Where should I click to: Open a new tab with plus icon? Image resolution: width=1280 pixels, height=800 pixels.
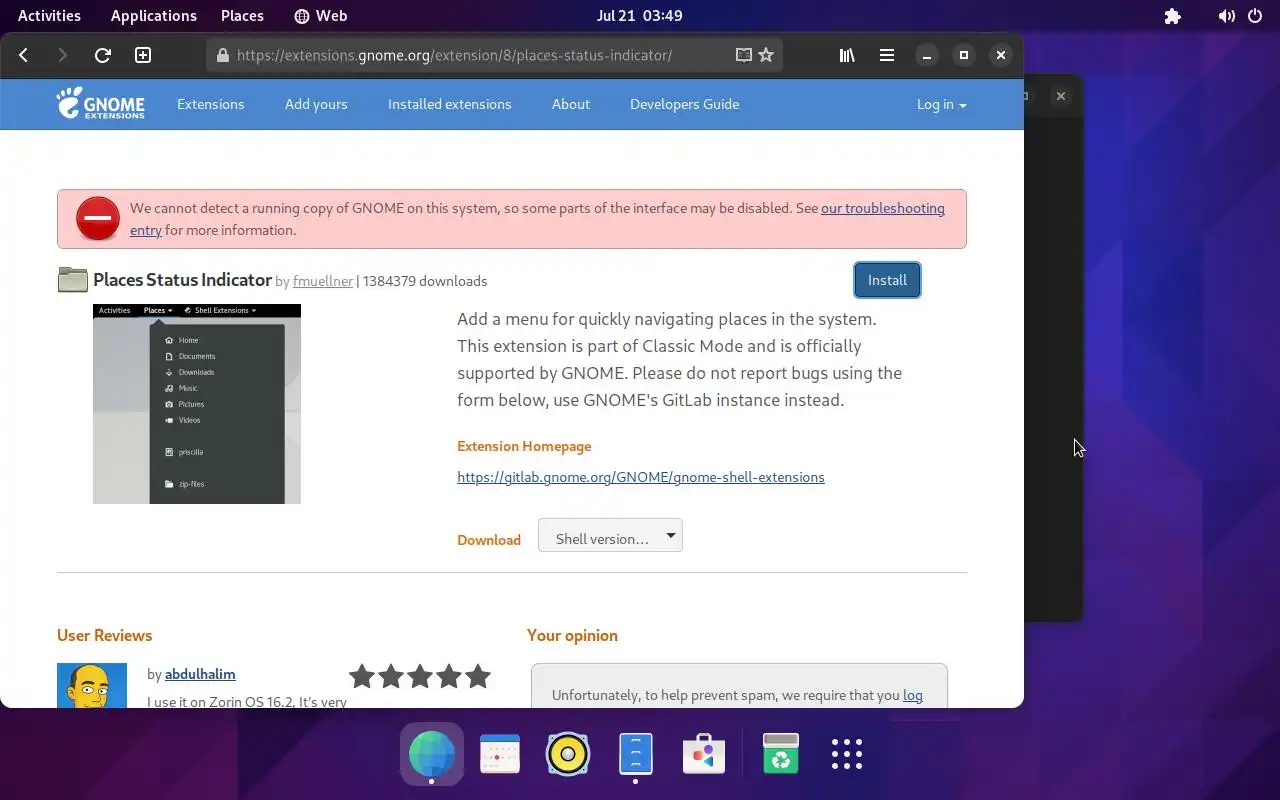point(143,55)
